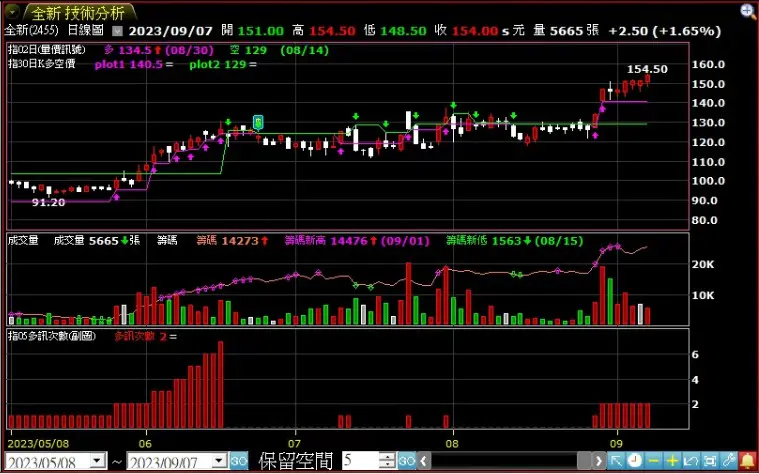Click the +2.50 (+1.65%) change value
Viewport: 759px width, 474px height.
(x=665, y=31)
